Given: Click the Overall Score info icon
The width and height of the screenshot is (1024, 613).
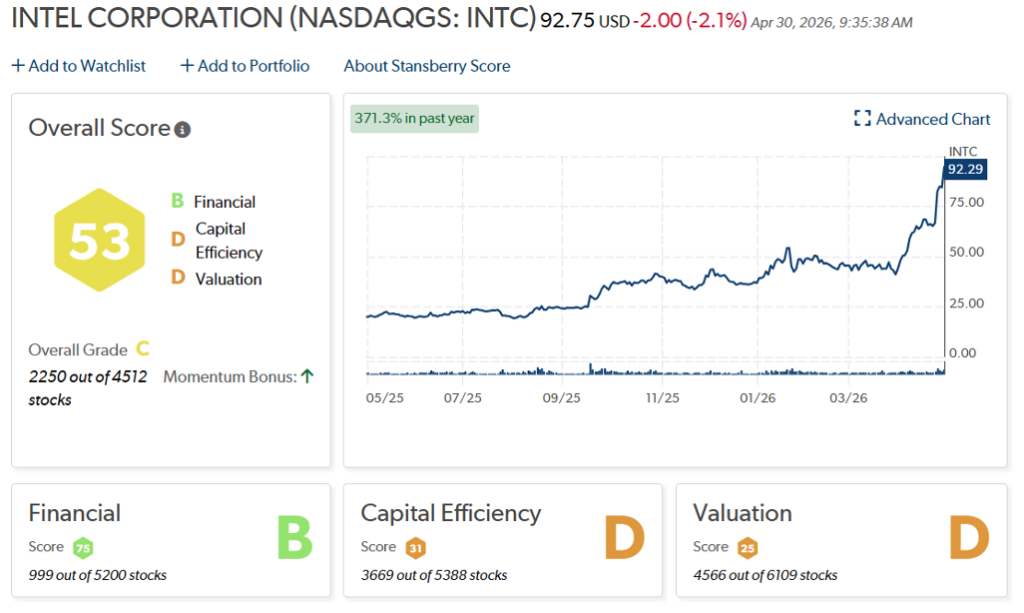Looking at the screenshot, I should (x=183, y=130).
